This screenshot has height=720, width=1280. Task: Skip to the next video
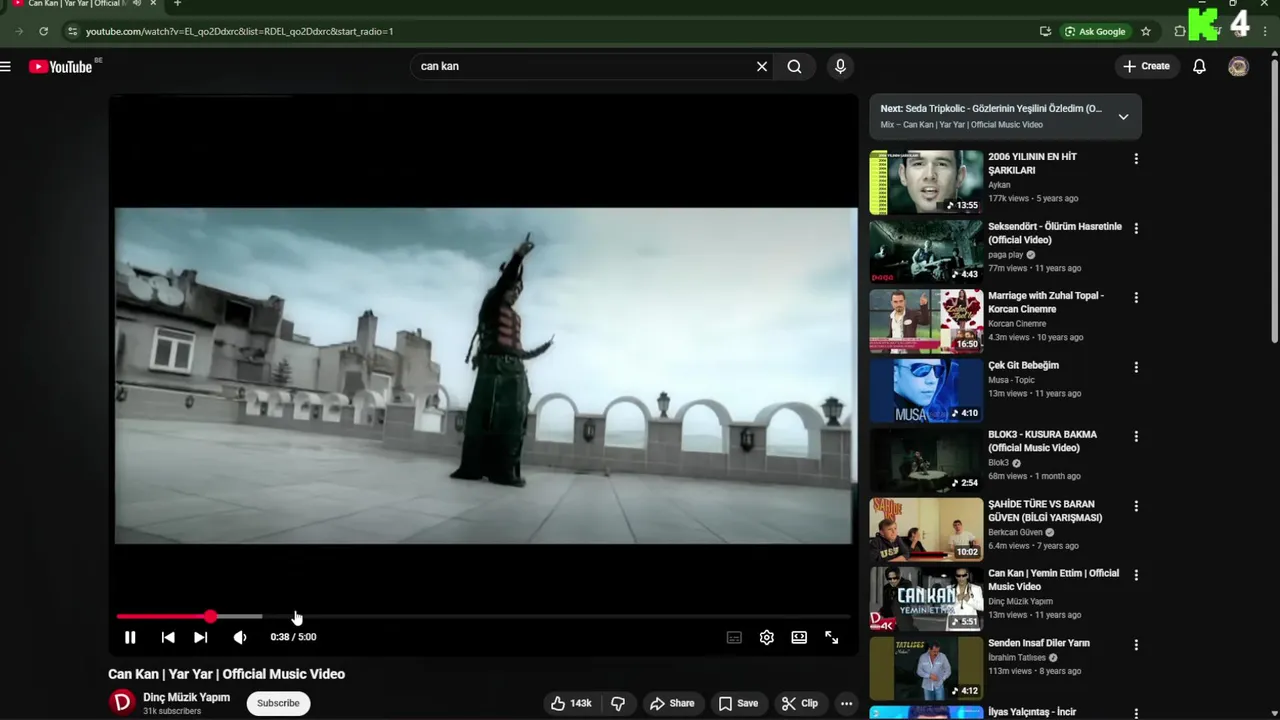pyautogui.click(x=201, y=637)
